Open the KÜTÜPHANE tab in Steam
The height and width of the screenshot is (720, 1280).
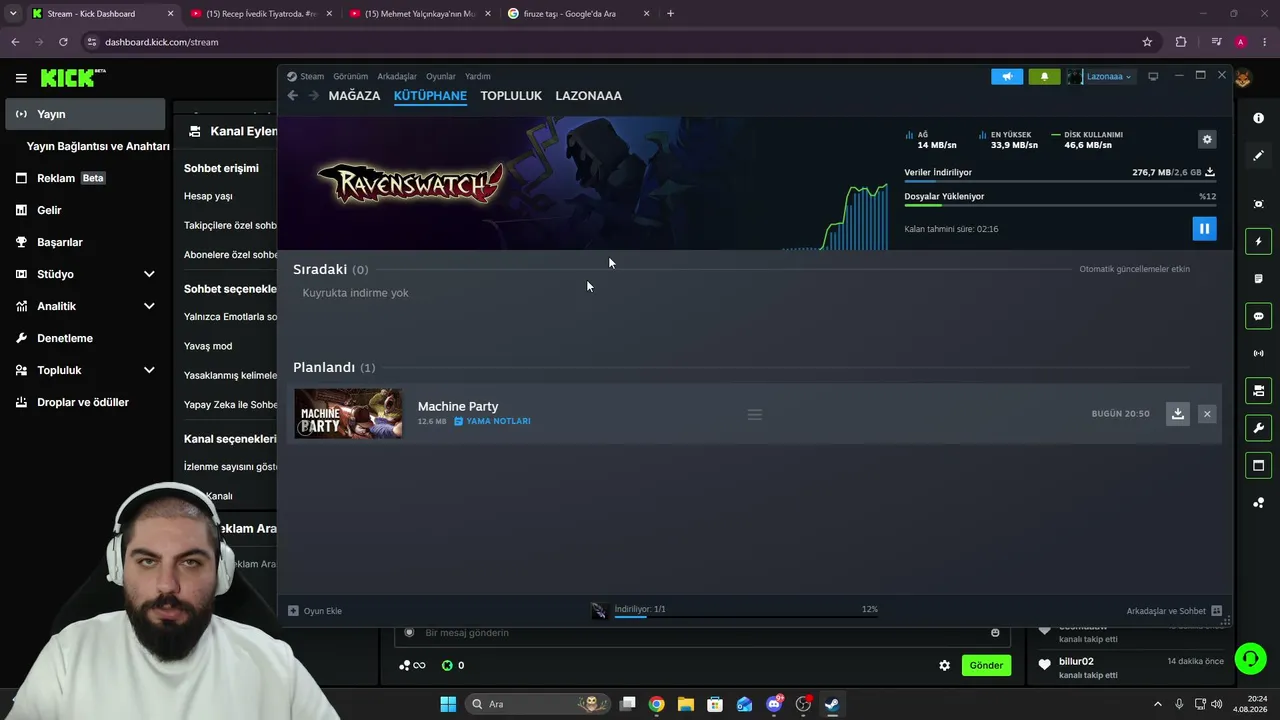[x=430, y=96]
